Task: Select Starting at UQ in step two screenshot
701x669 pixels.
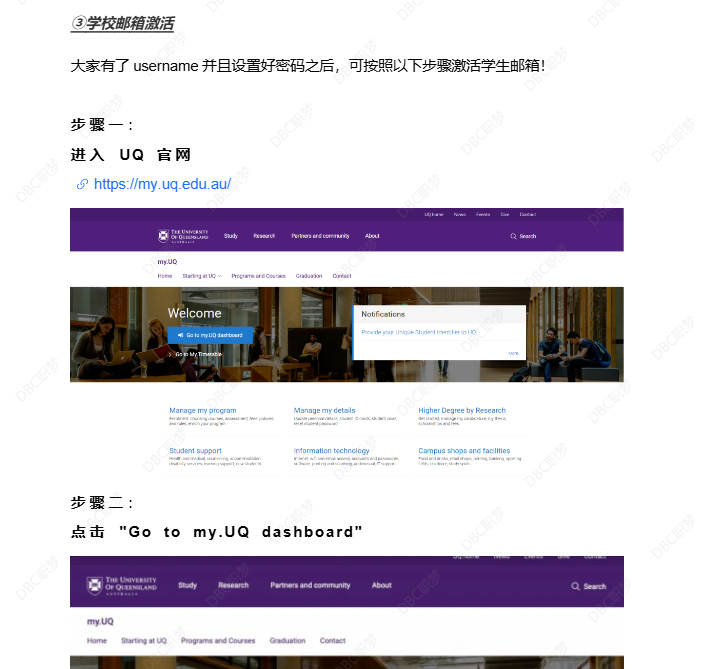Action: [x=144, y=641]
